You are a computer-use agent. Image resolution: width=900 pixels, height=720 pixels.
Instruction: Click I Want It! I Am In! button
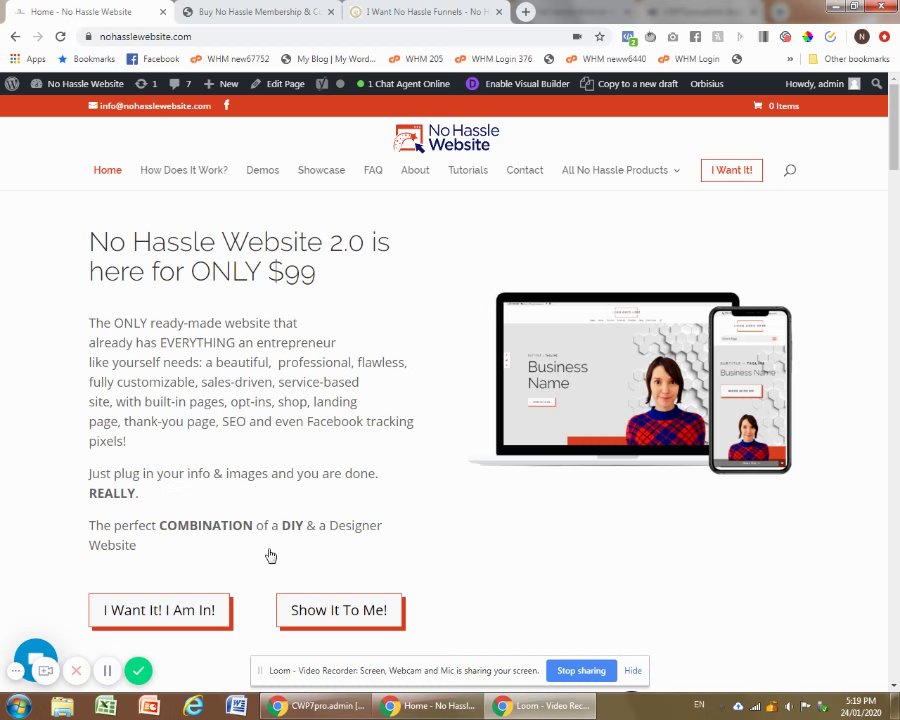point(160,610)
